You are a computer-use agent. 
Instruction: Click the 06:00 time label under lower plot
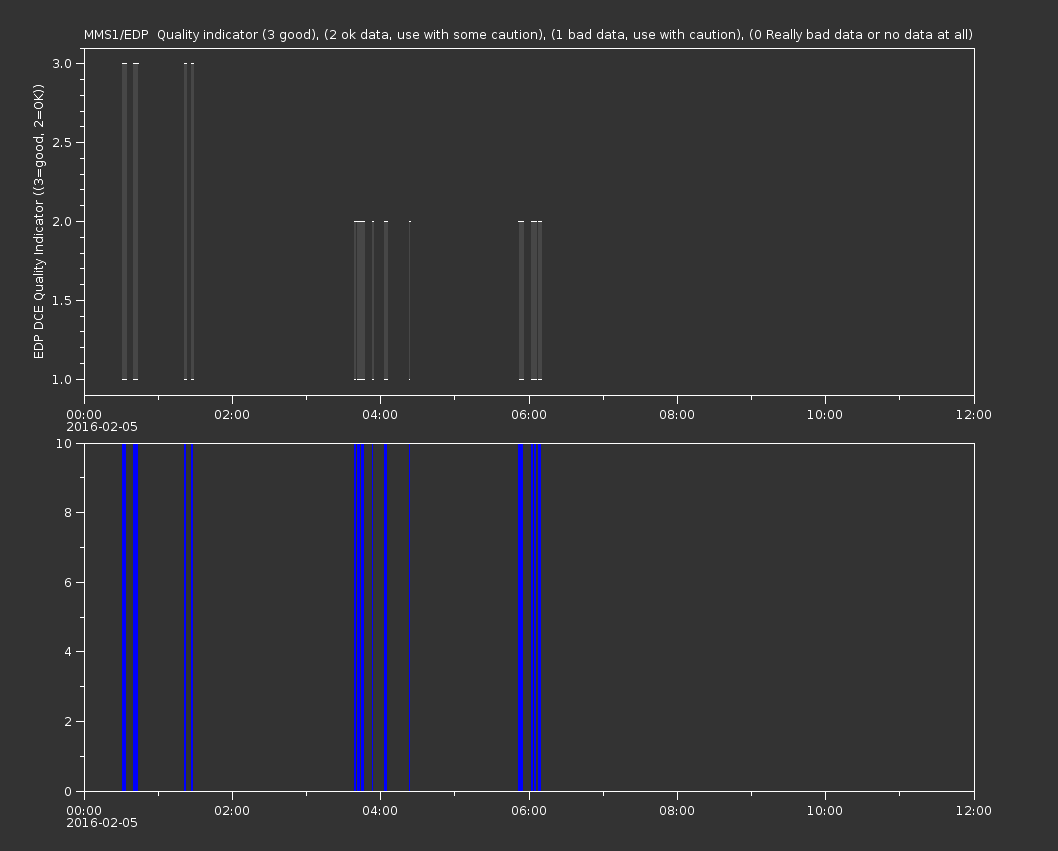tap(529, 811)
